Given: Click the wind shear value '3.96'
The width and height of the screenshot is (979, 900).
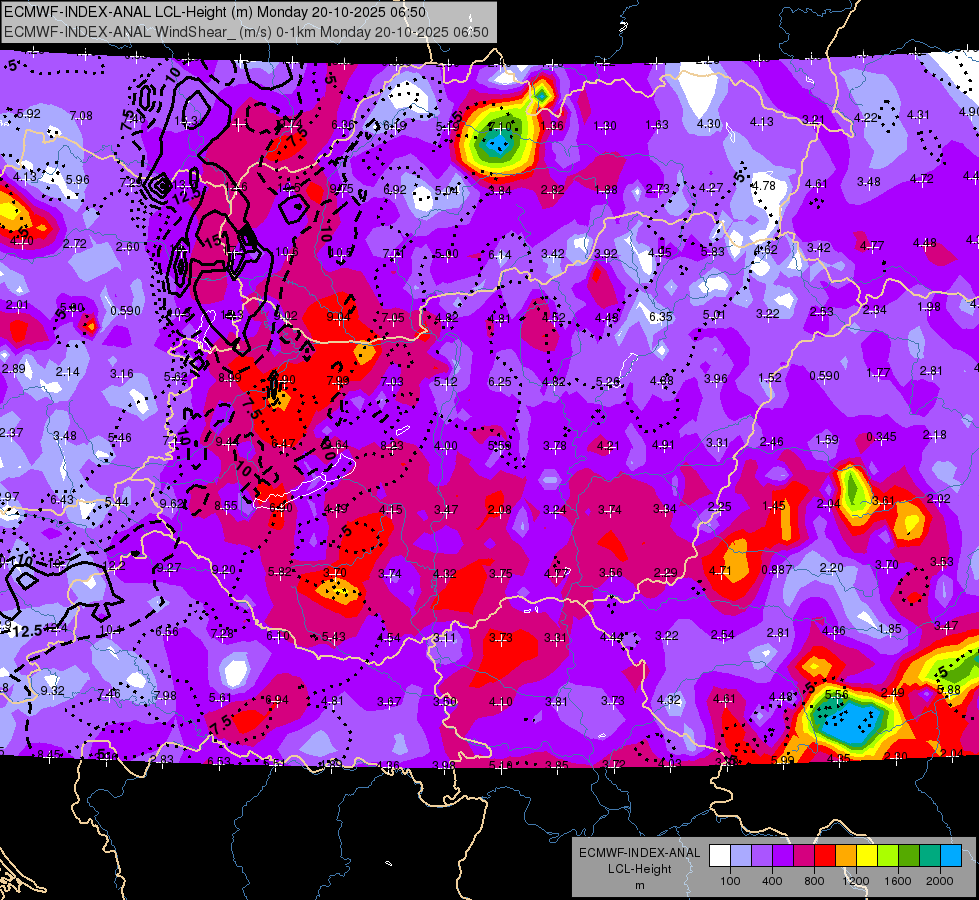Looking at the screenshot, I should [716, 378].
